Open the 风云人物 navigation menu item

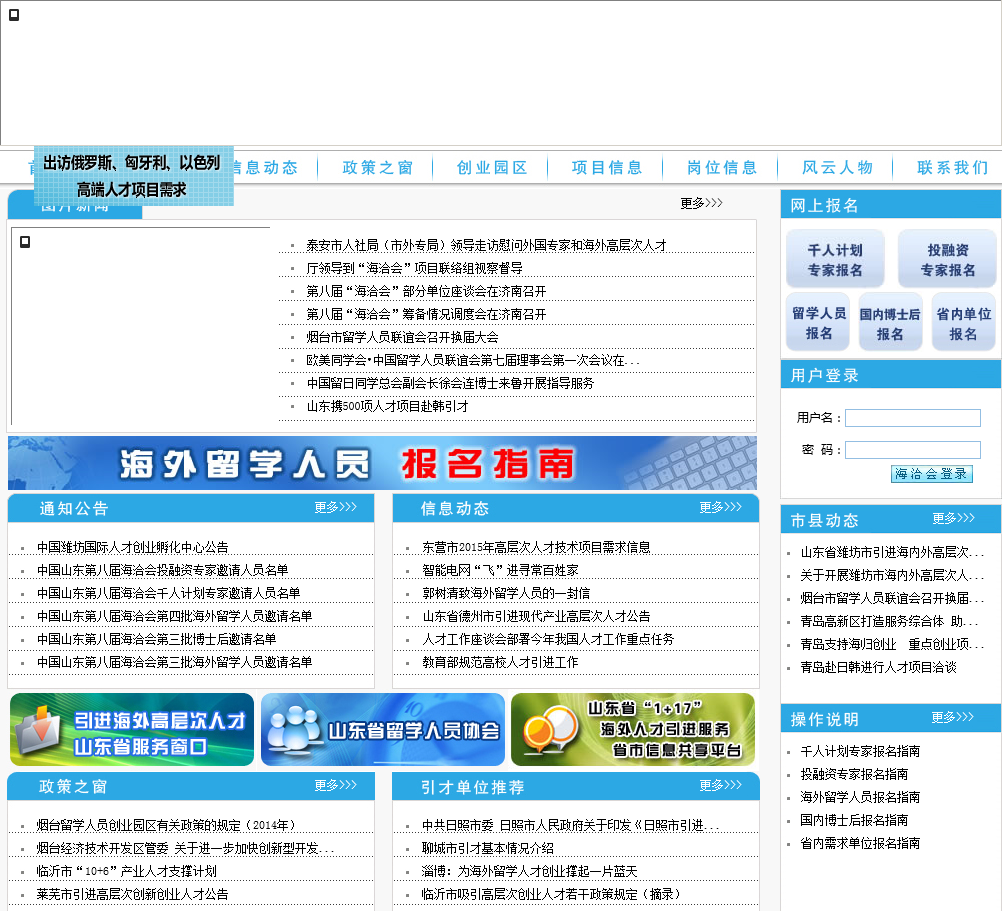tap(837, 167)
